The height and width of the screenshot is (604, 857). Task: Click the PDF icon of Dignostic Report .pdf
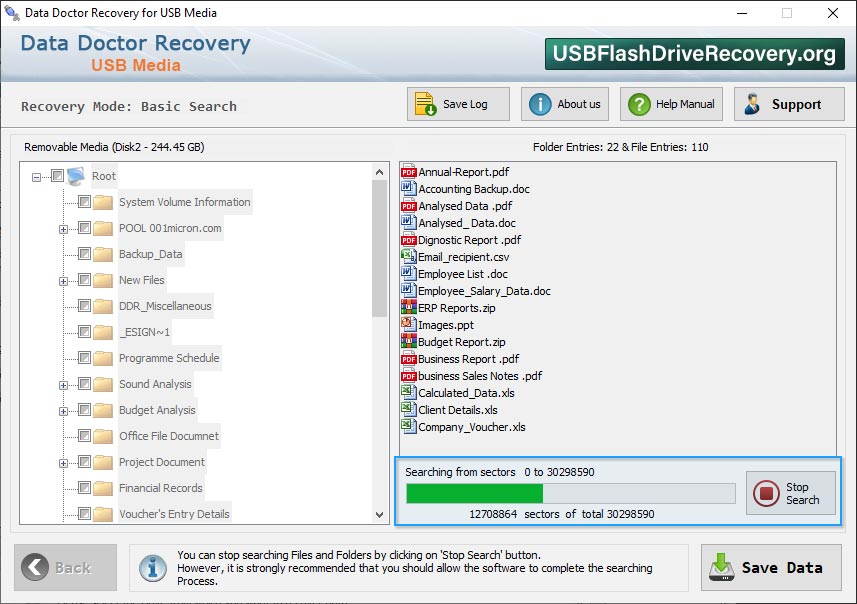[x=408, y=239]
